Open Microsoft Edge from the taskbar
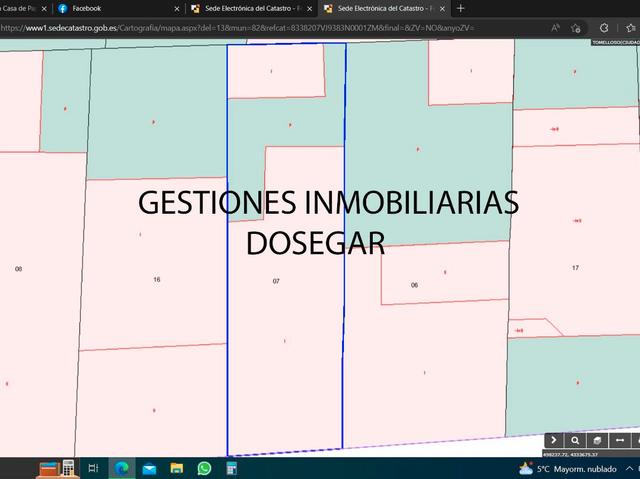This screenshot has width=640, height=479. 122,468
